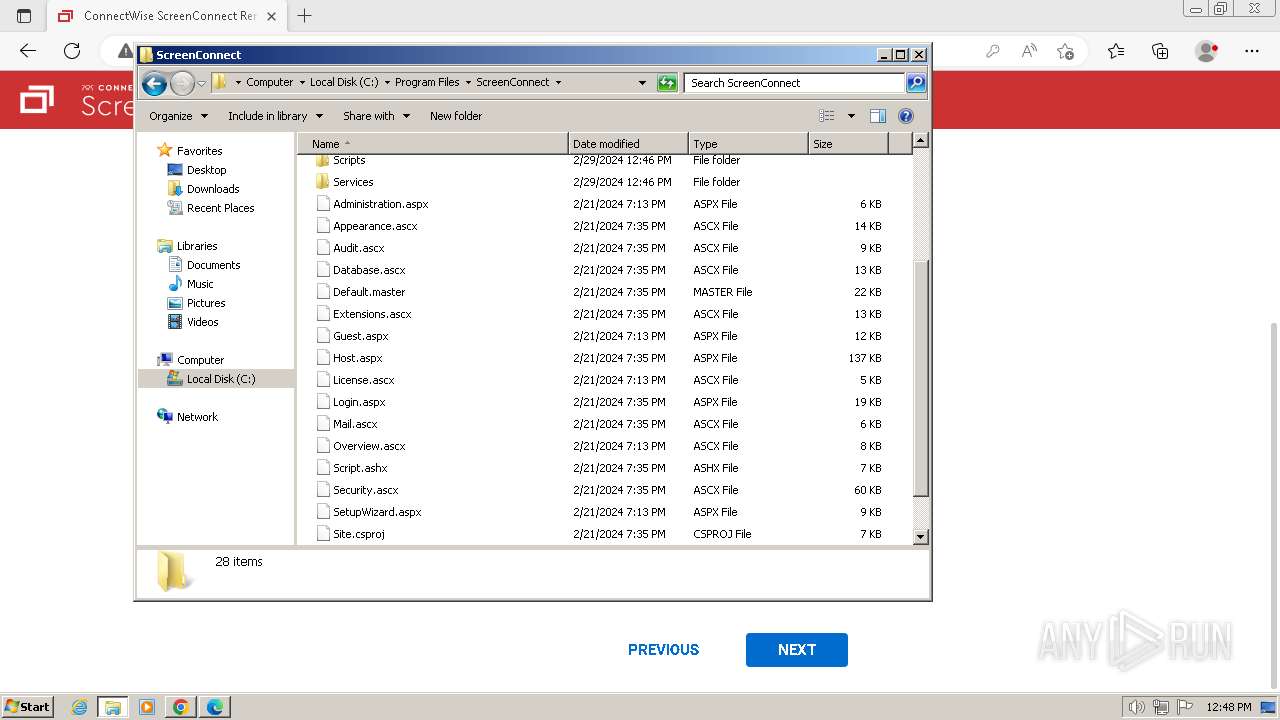Sort by Name column header
This screenshot has height=720, width=1280.
coord(433,144)
